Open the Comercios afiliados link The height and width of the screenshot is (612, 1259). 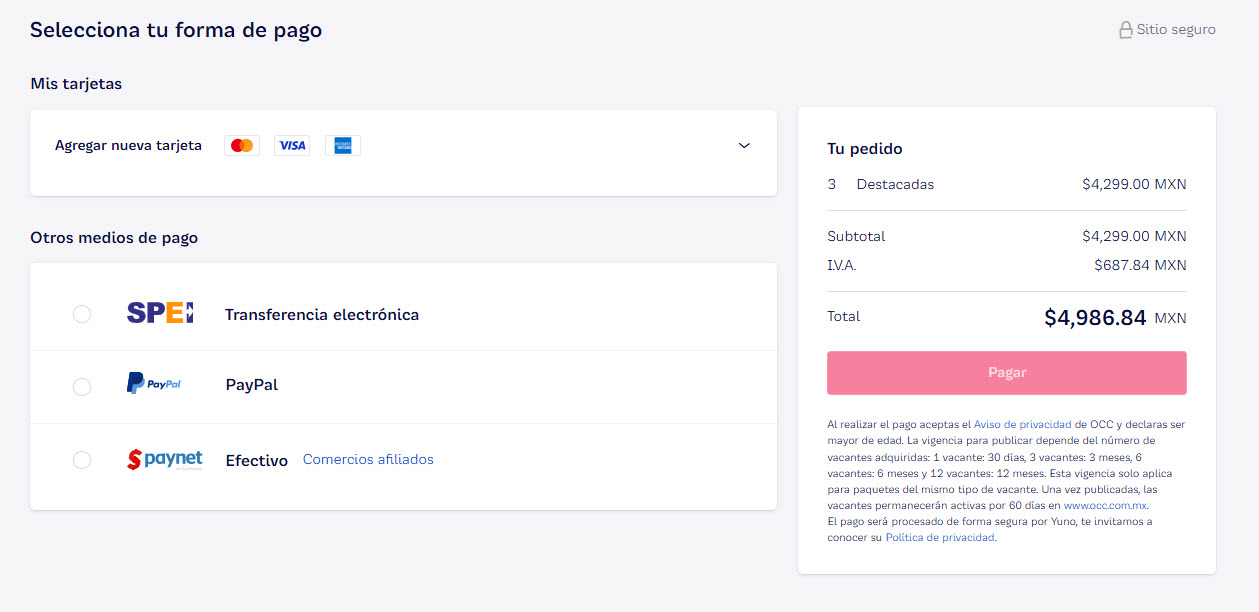pos(368,460)
